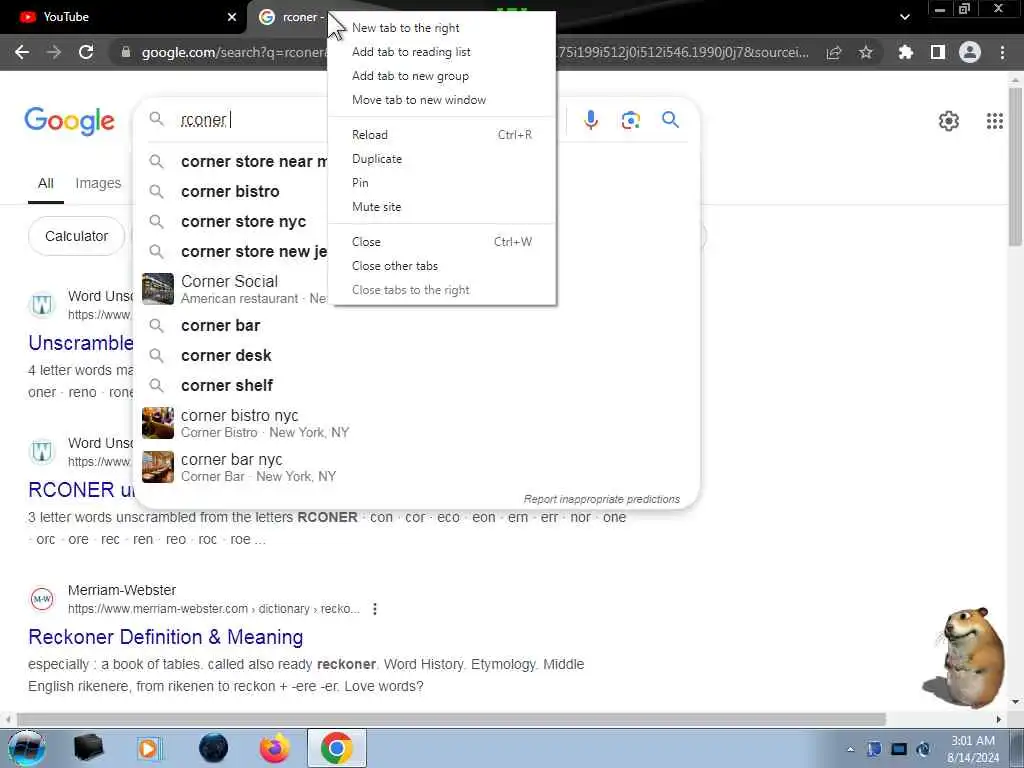Click the Merriam-Webster favicon
The width and height of the screenshot is (1024, 768).
tap(42, 599)
